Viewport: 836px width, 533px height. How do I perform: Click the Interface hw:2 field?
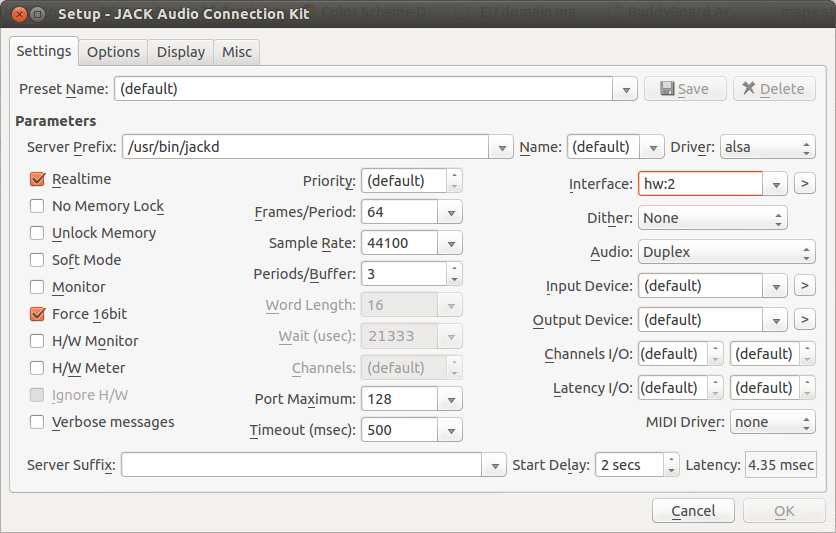pyautogui.click(x=701, y=184)
